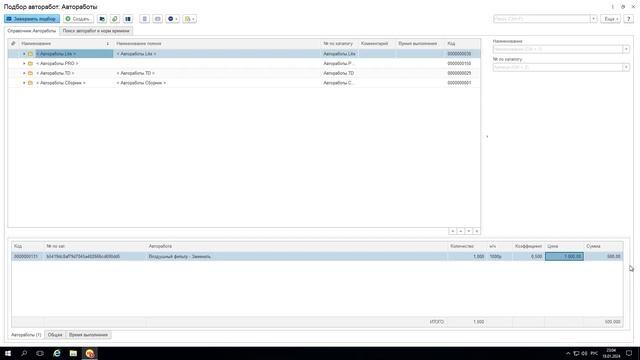The width and height of the screenshot is (640, 360).
Task: Open the dark circle icon dropdown menu
Action: point(173,19)
